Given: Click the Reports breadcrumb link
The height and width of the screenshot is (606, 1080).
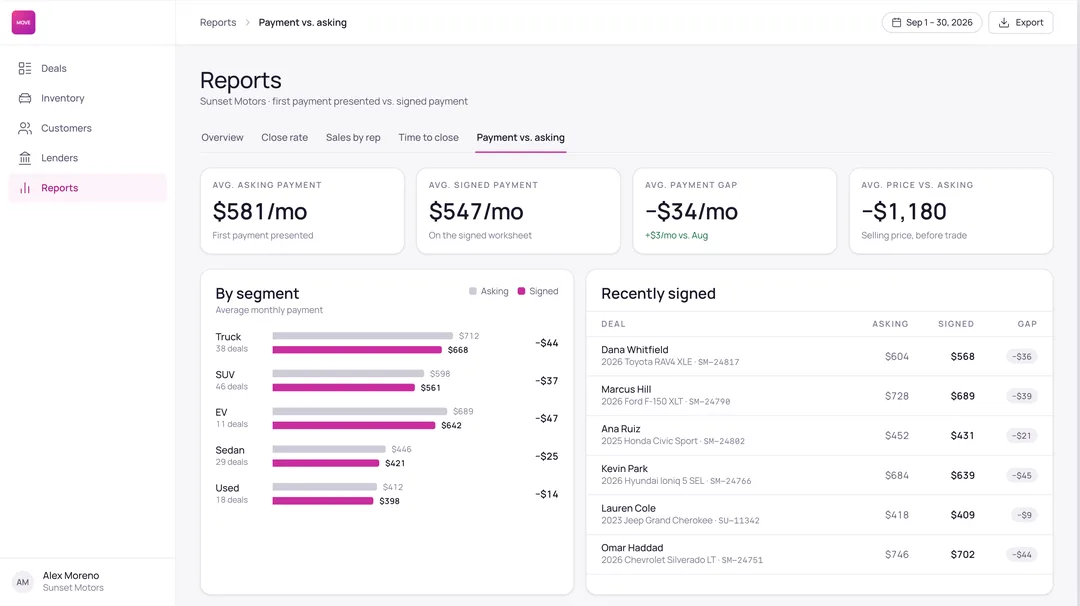Looking at the screenshot, I should (218, 23).
